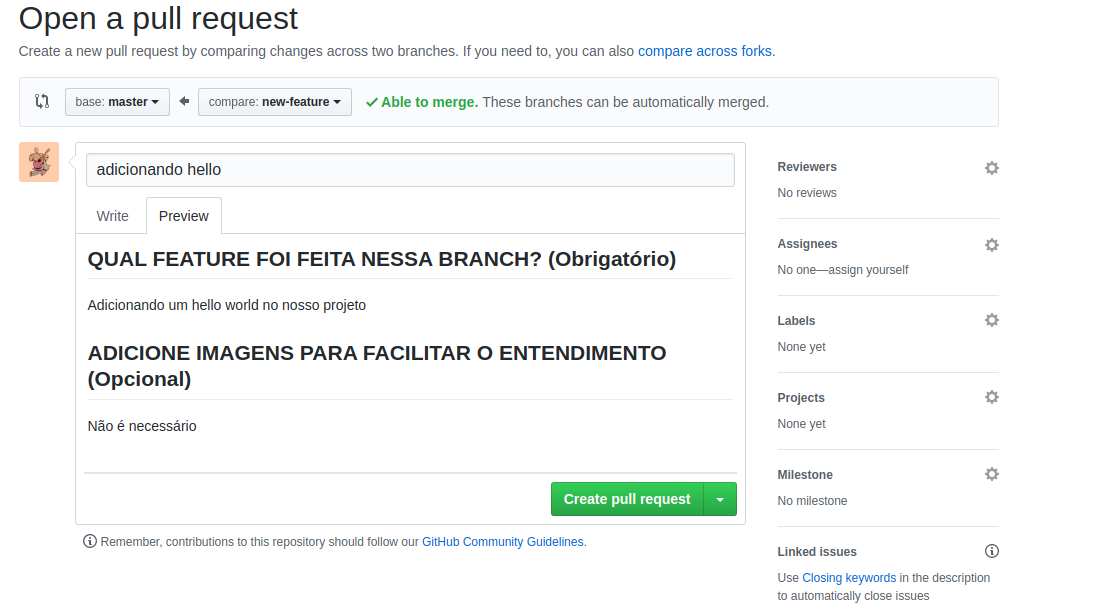Click the info icon next to Remember notice
The width and height of the screenshot is (1106, 614).
click(x=90, y=541)
